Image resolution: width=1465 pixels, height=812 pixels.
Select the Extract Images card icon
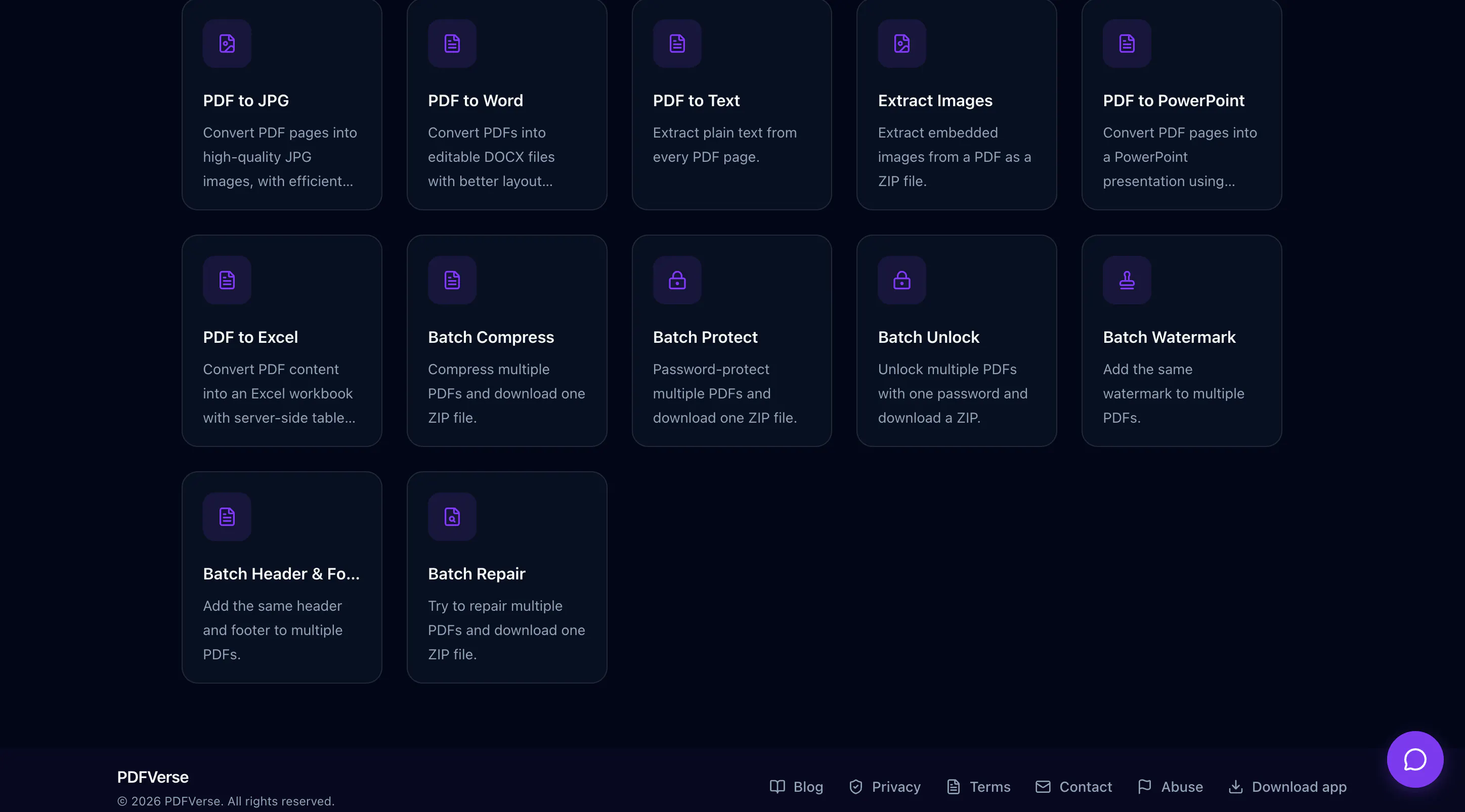coord(902,44)
